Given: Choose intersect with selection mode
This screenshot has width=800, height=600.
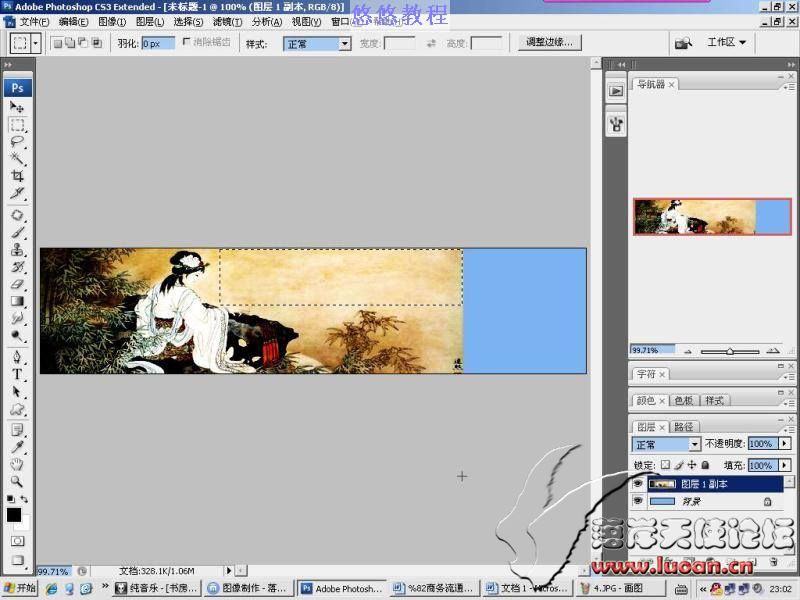Looking at the screenshot, I should coord(96,43).
